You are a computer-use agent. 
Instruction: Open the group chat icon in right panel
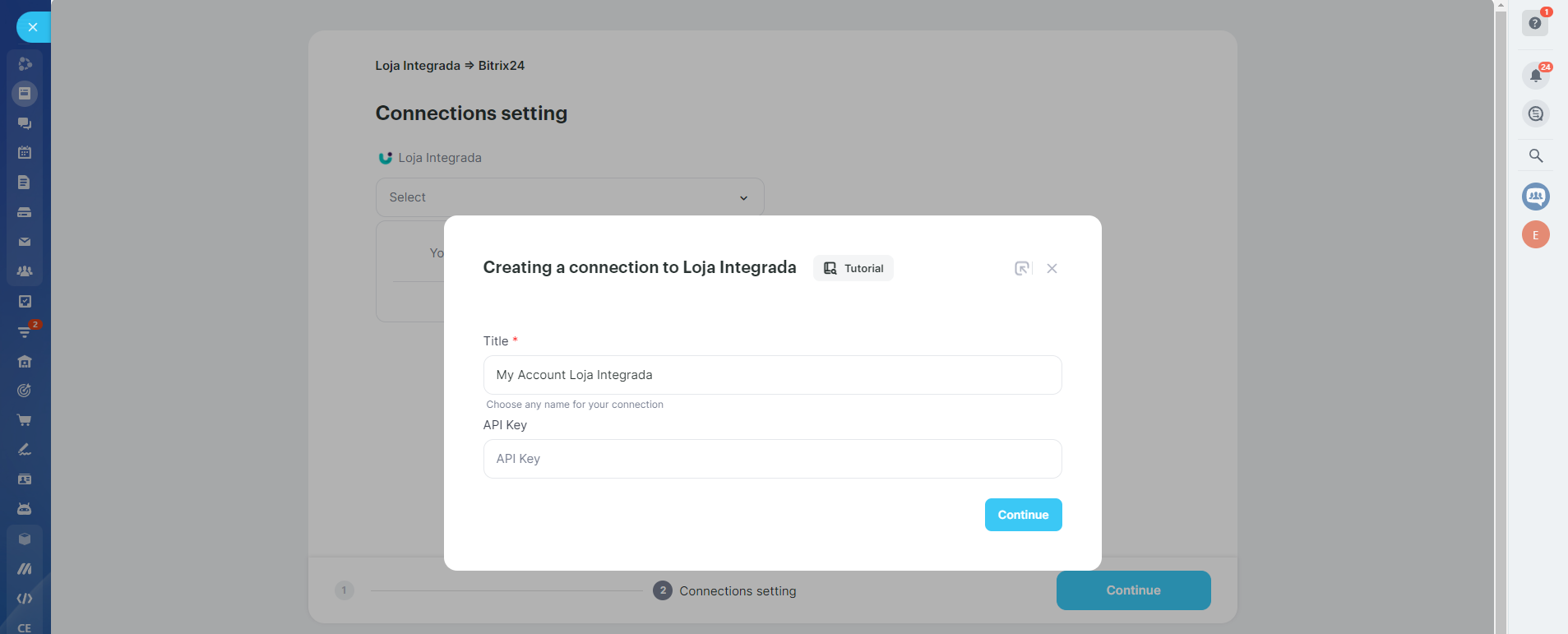(x=1535, y=197)
